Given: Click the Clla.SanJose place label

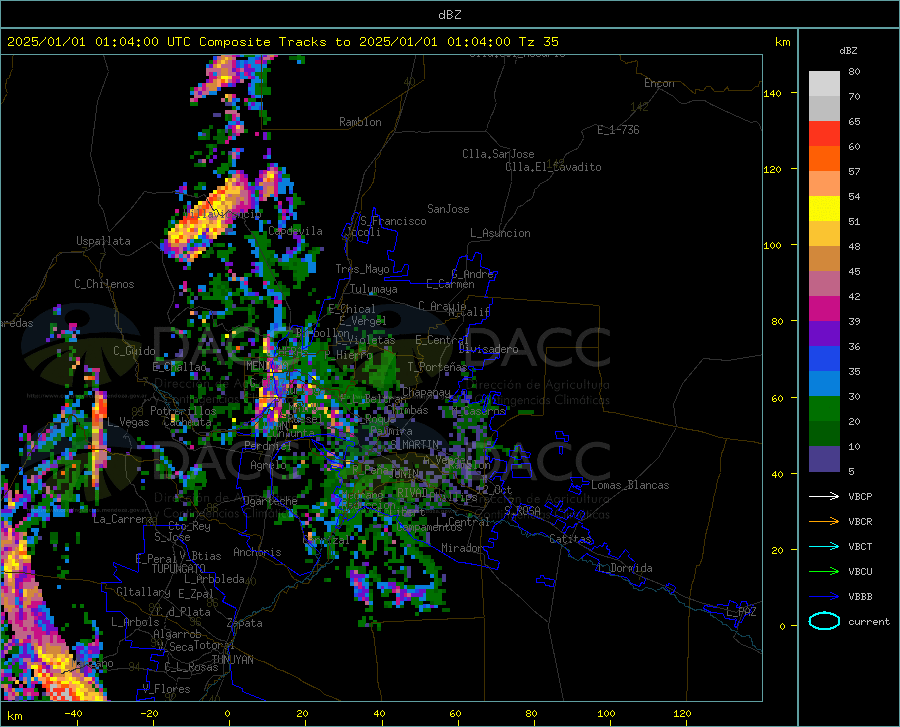Looking at the screenshot, I should (498, 154).
